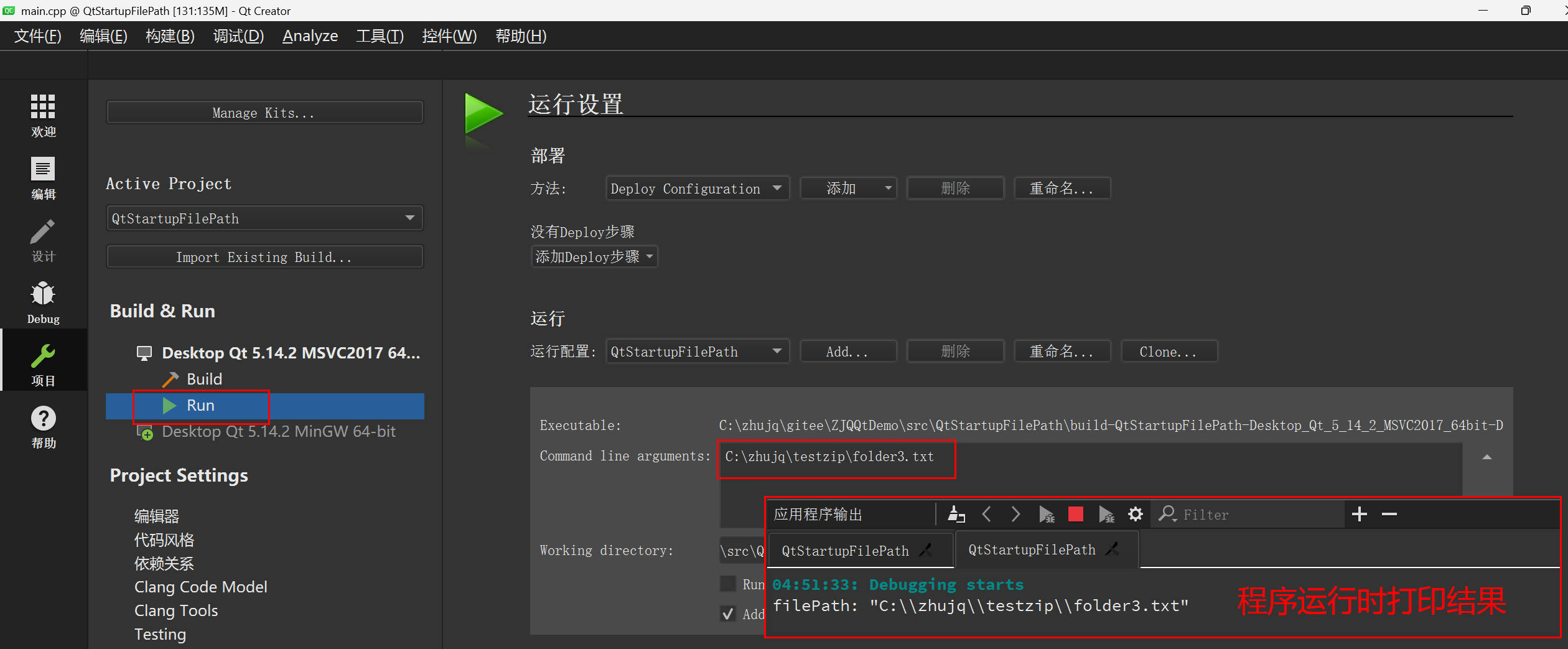The image size is (1568, 649).
Task: Open output pane settings gear icon
Action: click(1136, 514)
